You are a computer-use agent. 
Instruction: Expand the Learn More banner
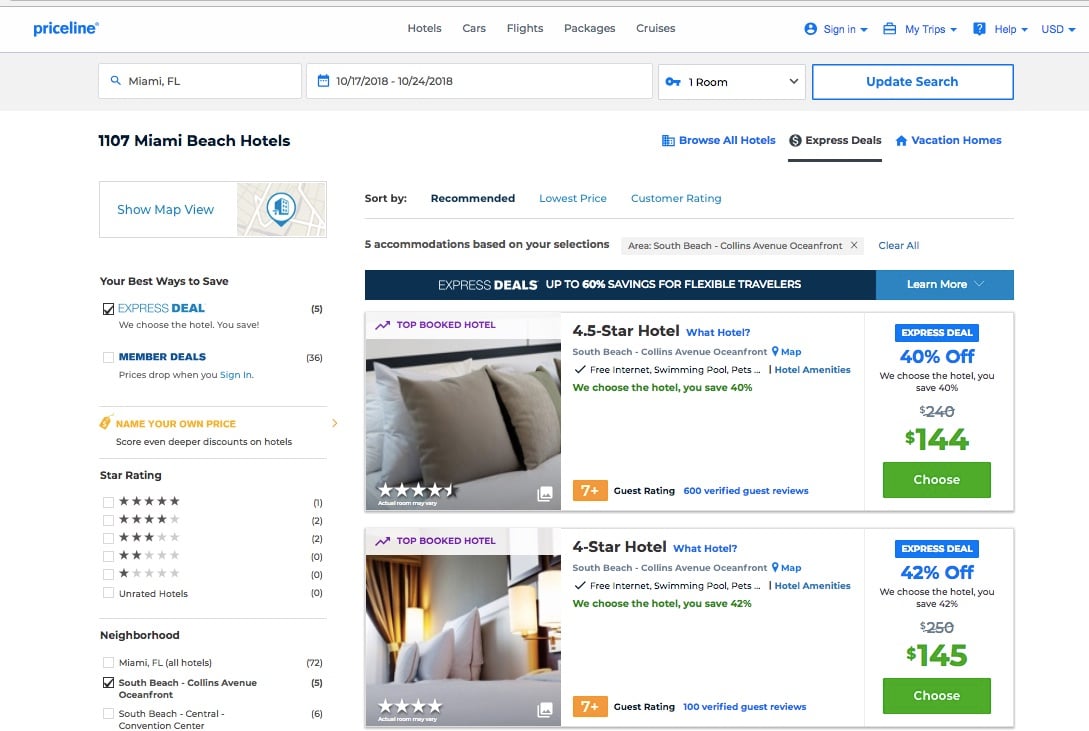pyautogui.click(x=944, y=285)
